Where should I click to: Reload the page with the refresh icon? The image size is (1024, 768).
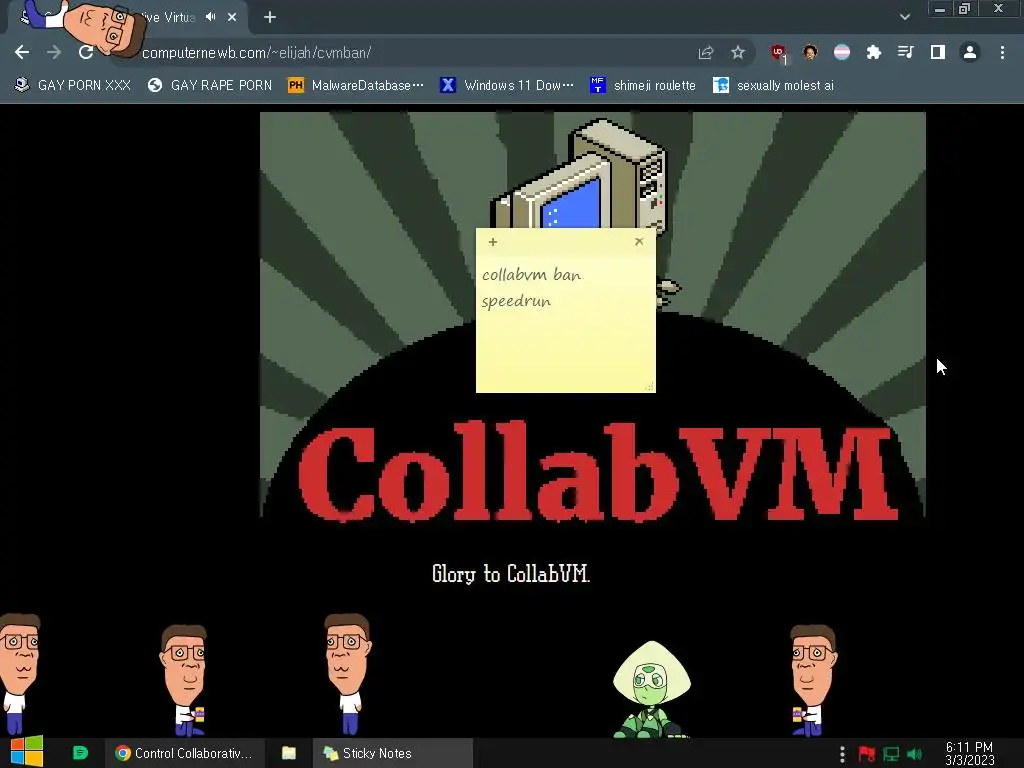[x=86, y=52]
